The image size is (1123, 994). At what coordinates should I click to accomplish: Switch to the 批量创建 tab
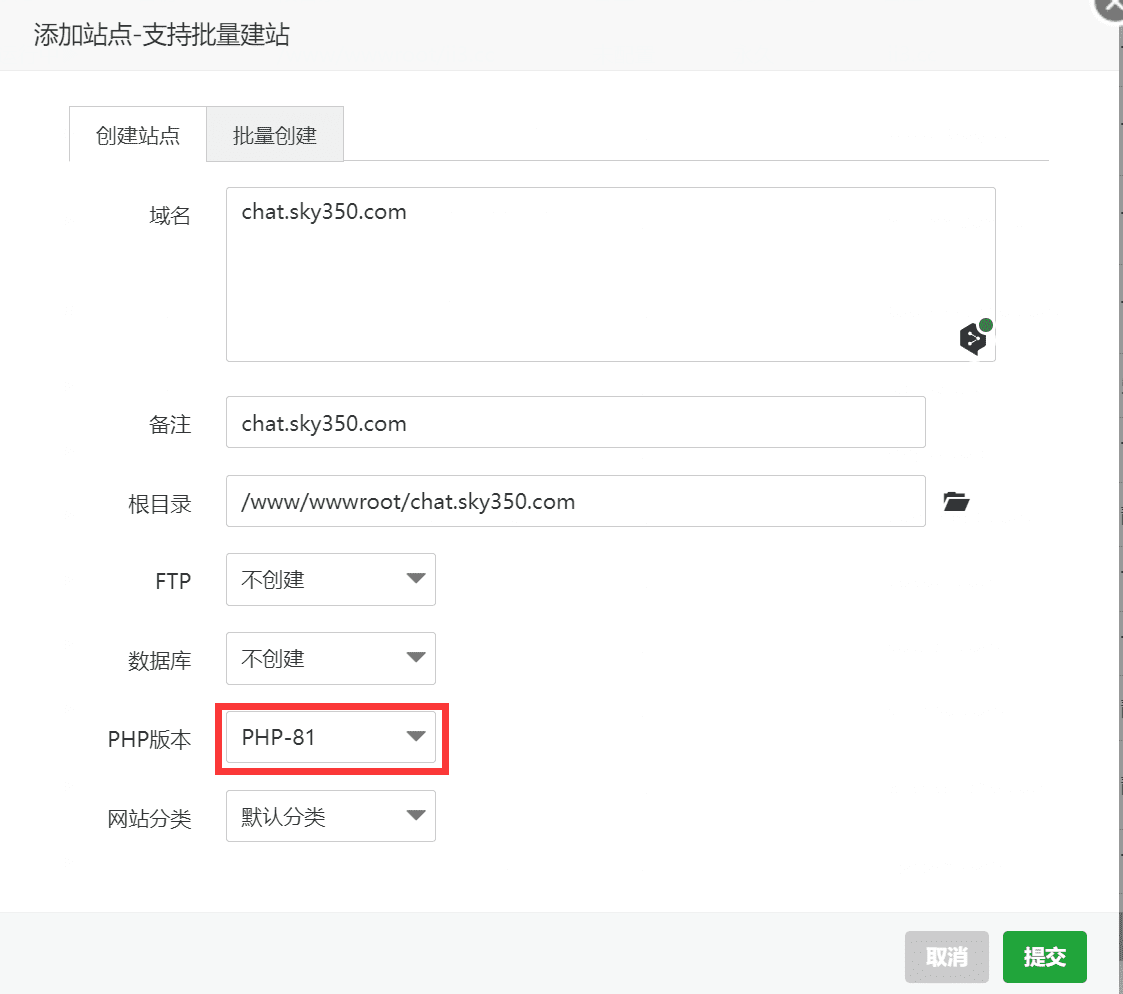point(275,135)
